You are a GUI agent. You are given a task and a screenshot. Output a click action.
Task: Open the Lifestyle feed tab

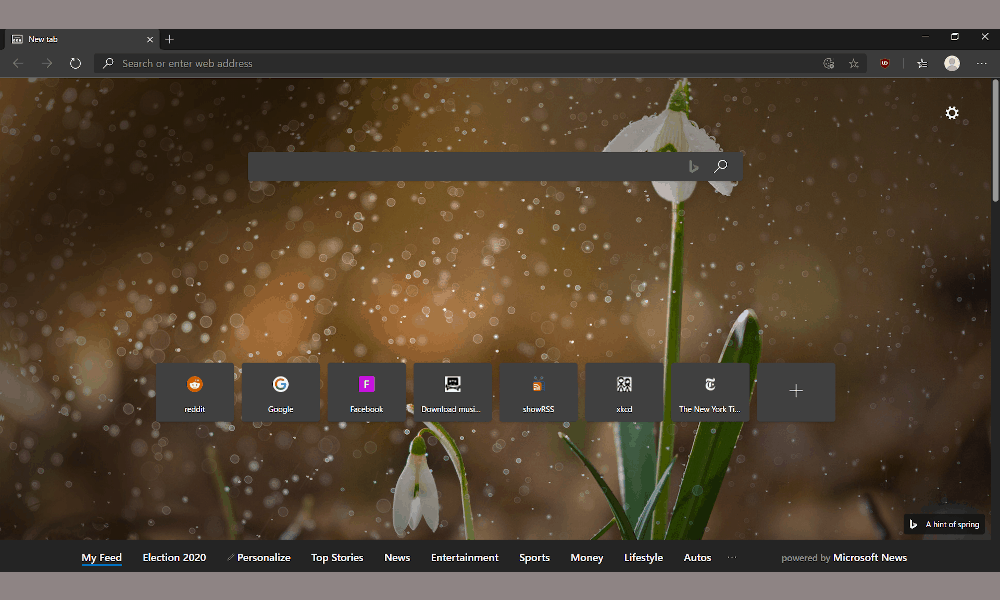coord(643,557)
